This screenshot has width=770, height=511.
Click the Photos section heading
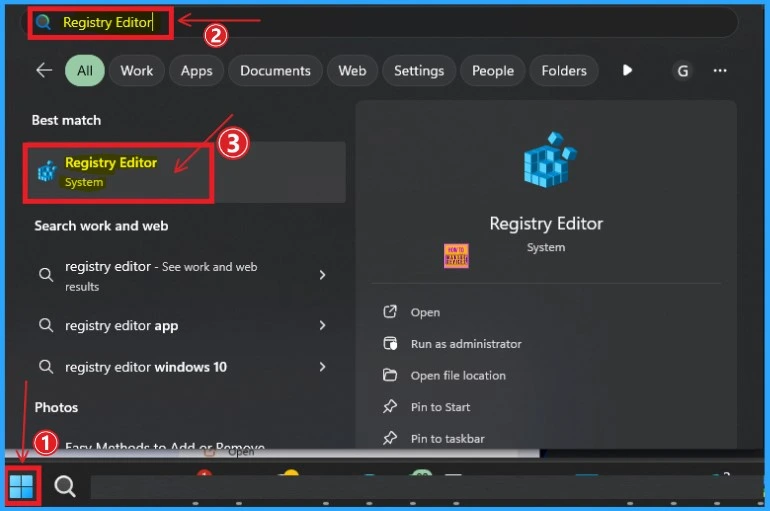56,407
